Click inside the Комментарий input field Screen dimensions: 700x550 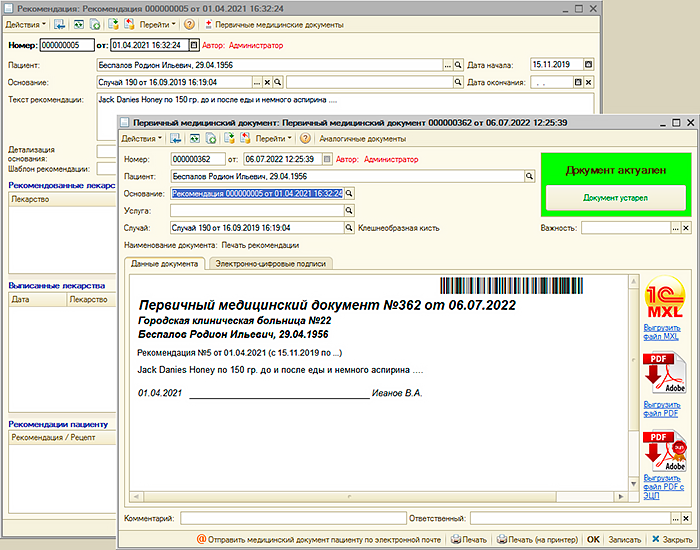pos(290,518)
